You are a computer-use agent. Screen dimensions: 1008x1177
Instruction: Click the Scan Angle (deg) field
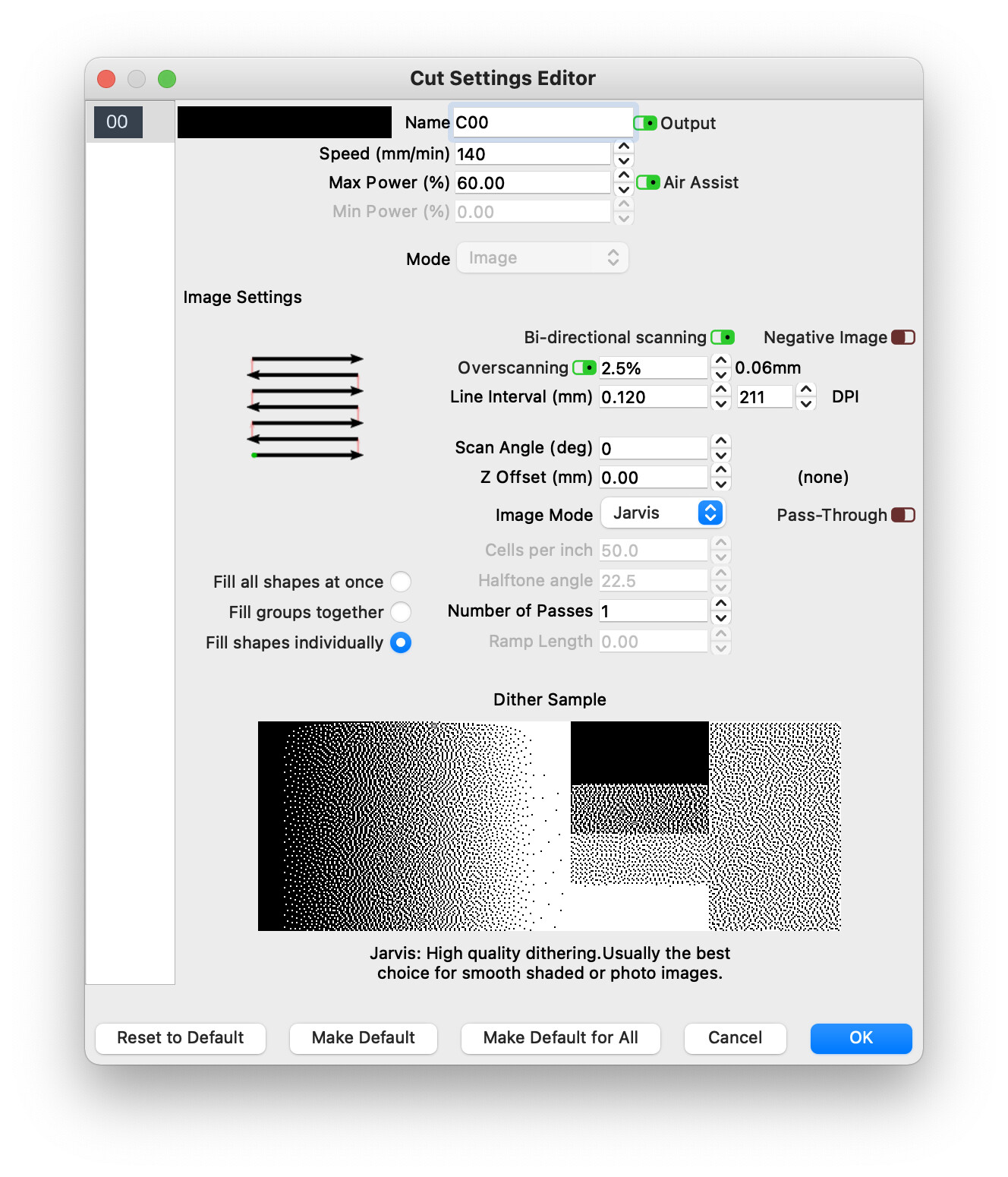click(654, 449)
